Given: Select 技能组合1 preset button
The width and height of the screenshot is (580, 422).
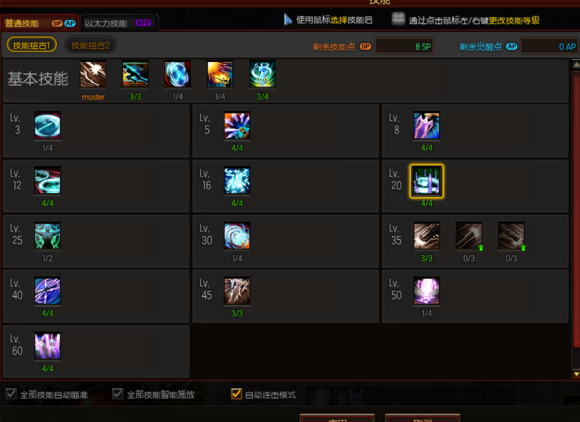Looking at the screenshot, I should point(31,45).
